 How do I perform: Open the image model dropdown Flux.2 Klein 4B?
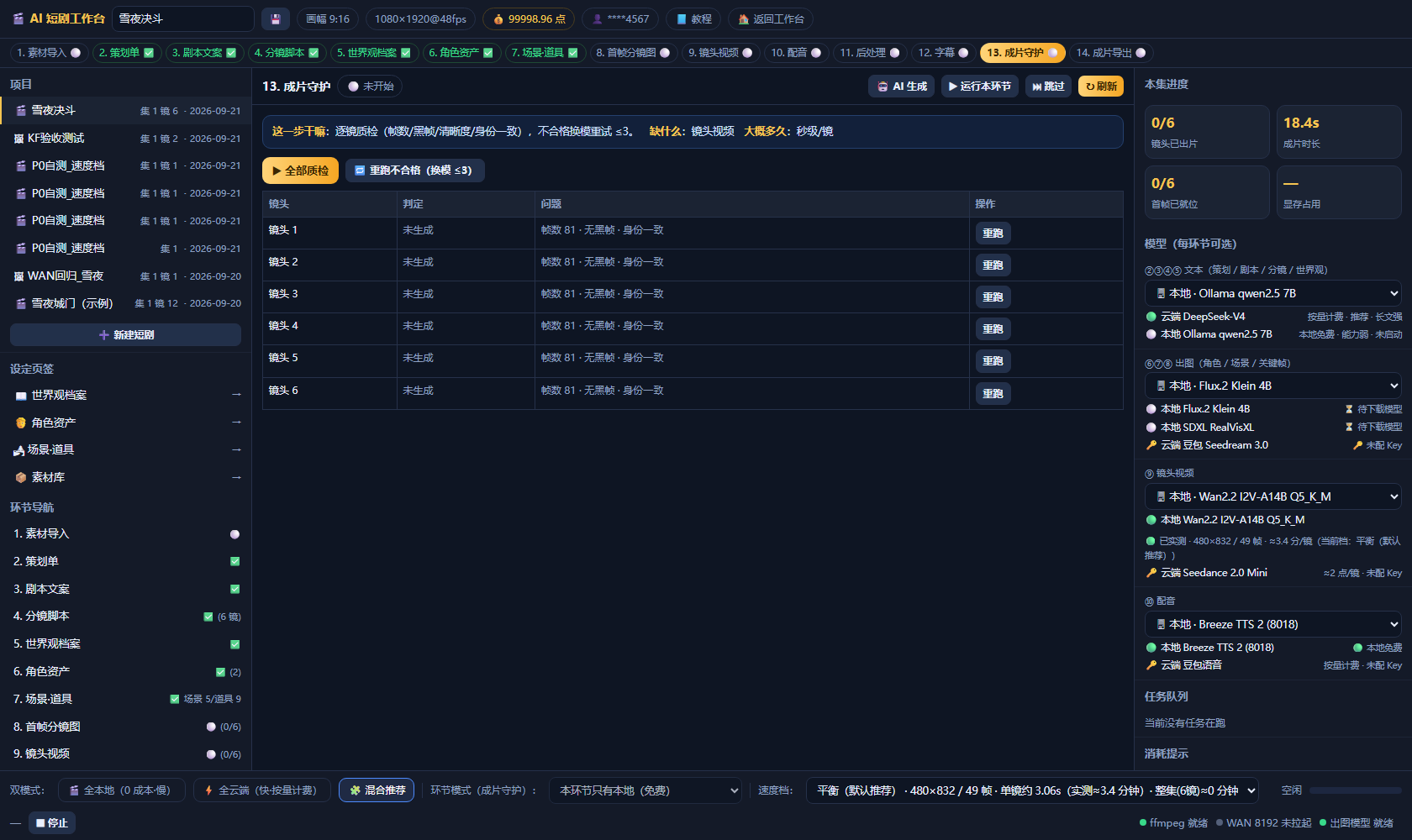coord(1273,386)
